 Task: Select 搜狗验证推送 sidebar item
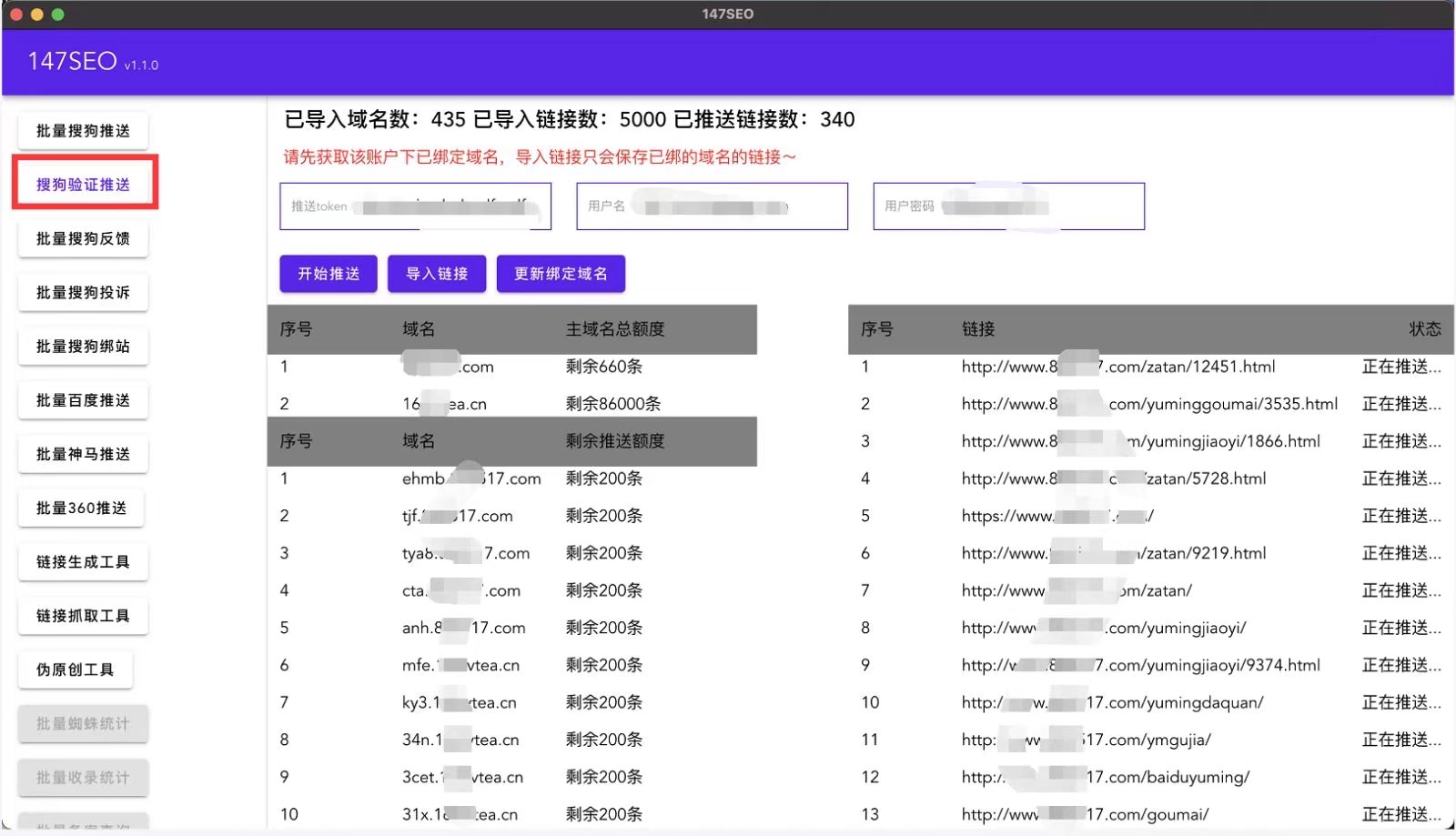pos(83,185)
